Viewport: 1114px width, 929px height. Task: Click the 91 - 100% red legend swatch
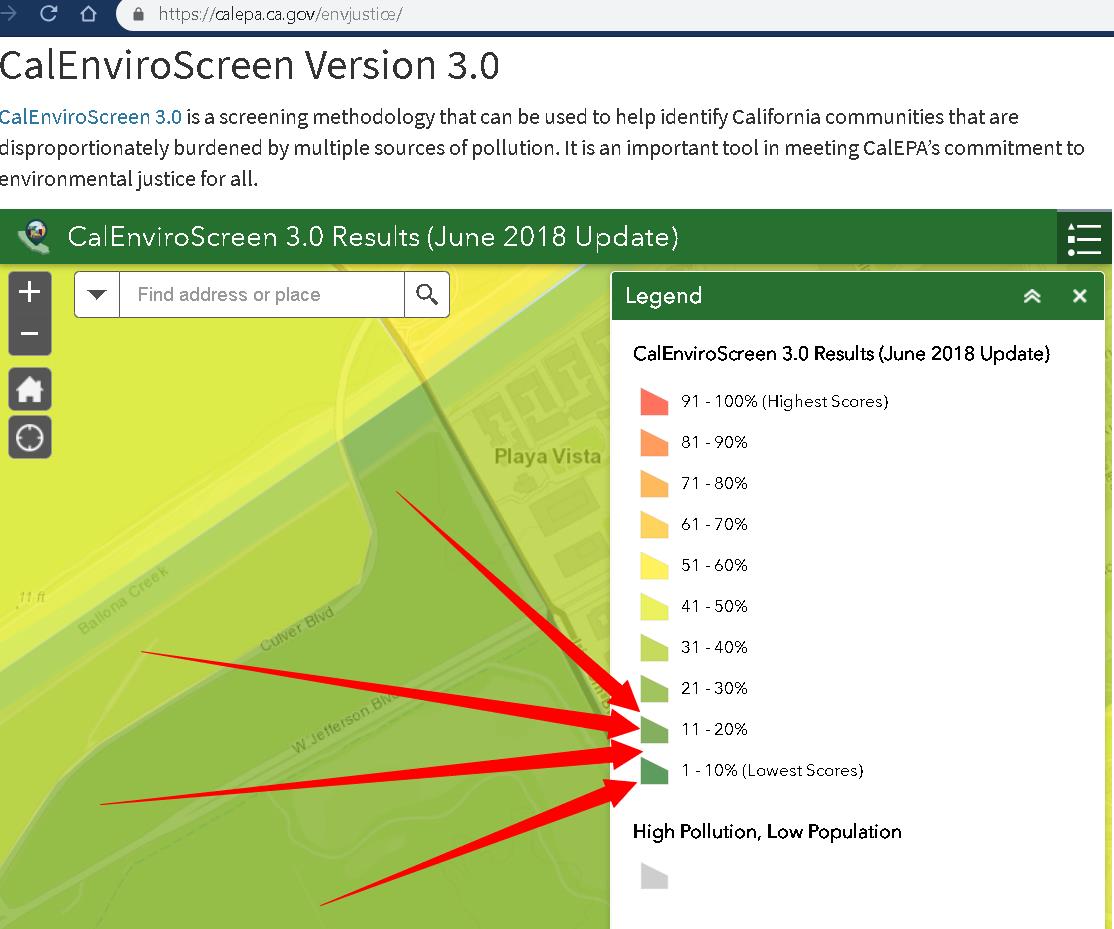coord(654,401)
